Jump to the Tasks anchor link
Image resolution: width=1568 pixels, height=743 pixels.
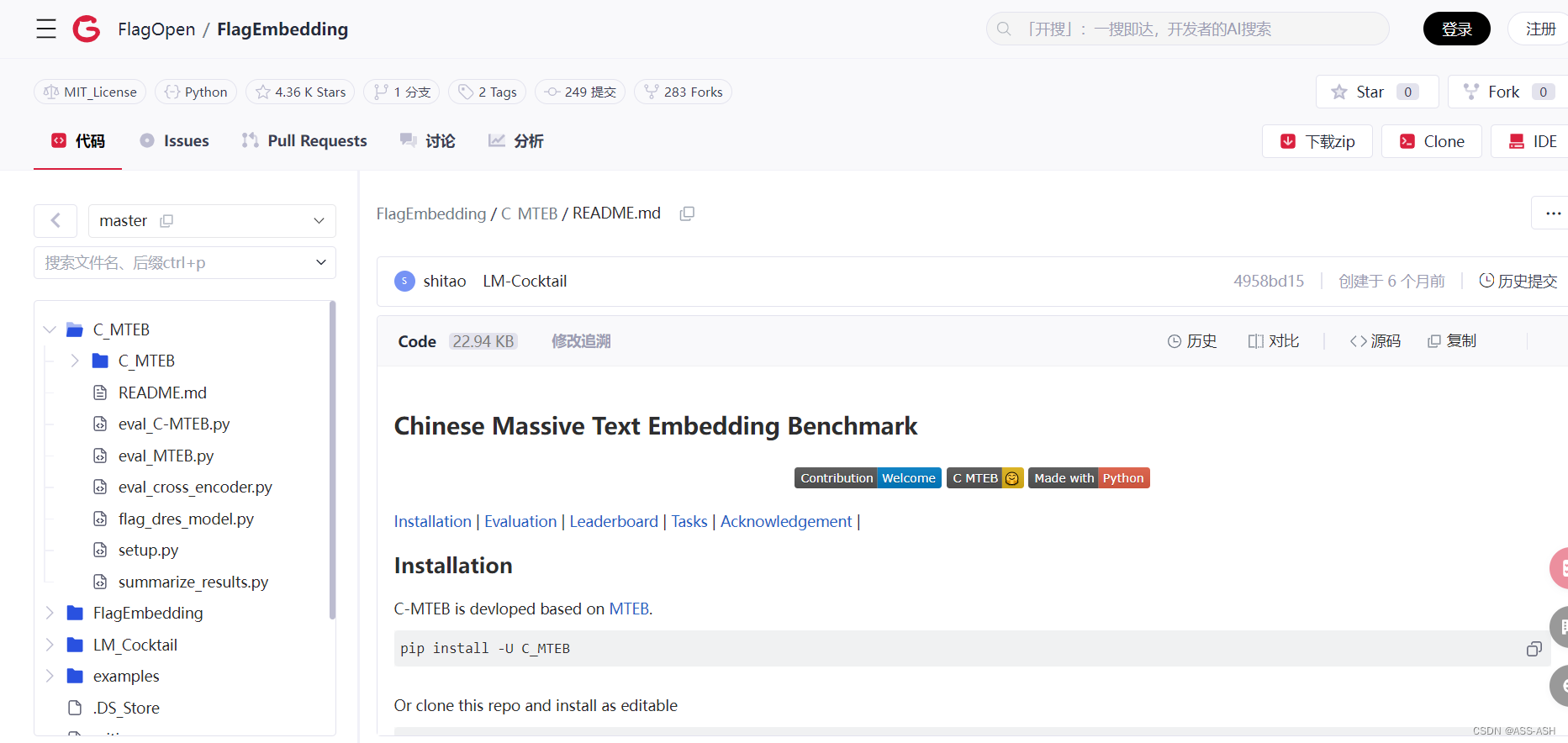[x=689, y=522]
